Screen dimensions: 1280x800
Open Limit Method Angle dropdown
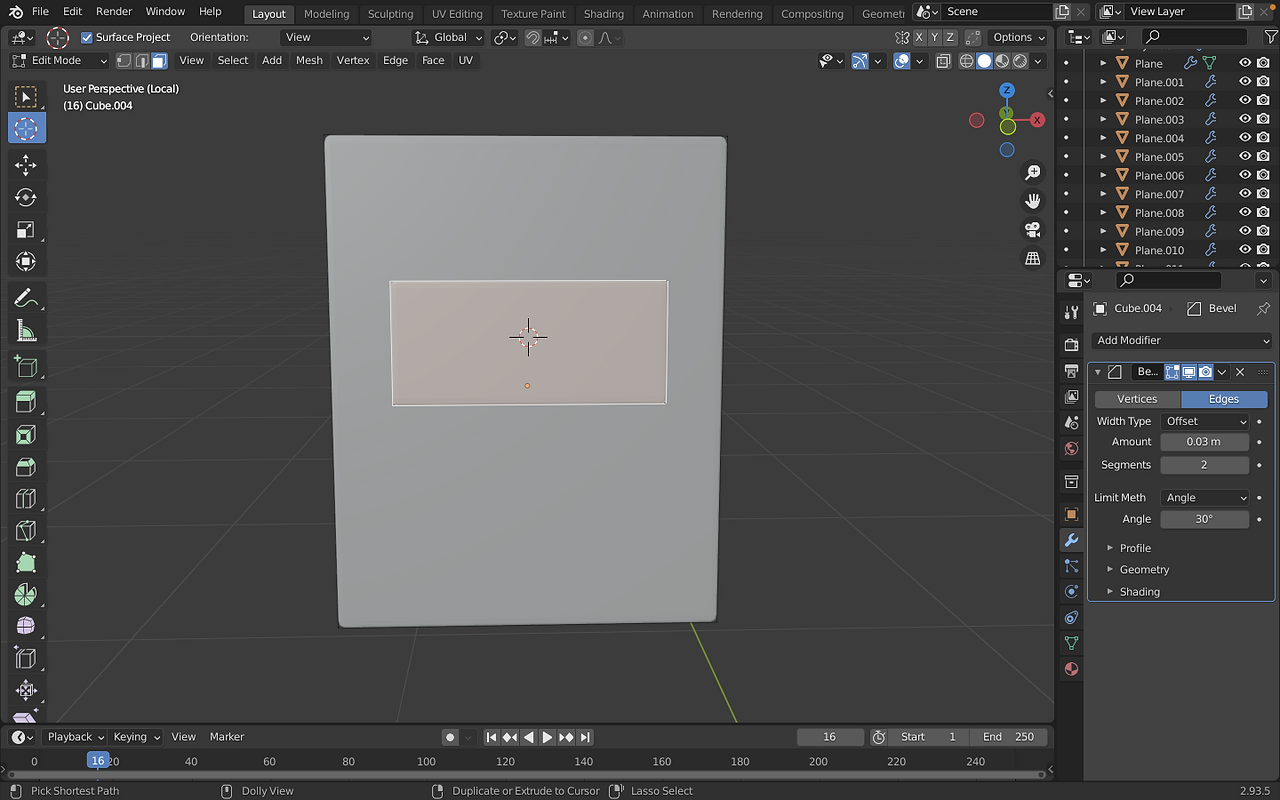[x=1205, y=497]
